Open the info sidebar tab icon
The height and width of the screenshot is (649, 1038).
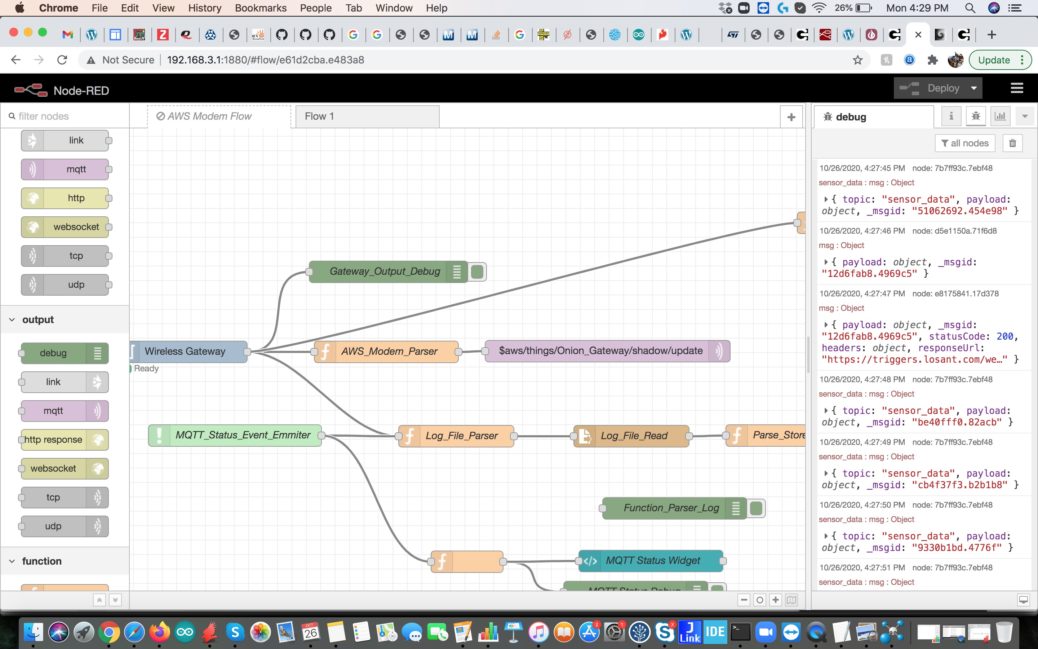click(951, 117)
